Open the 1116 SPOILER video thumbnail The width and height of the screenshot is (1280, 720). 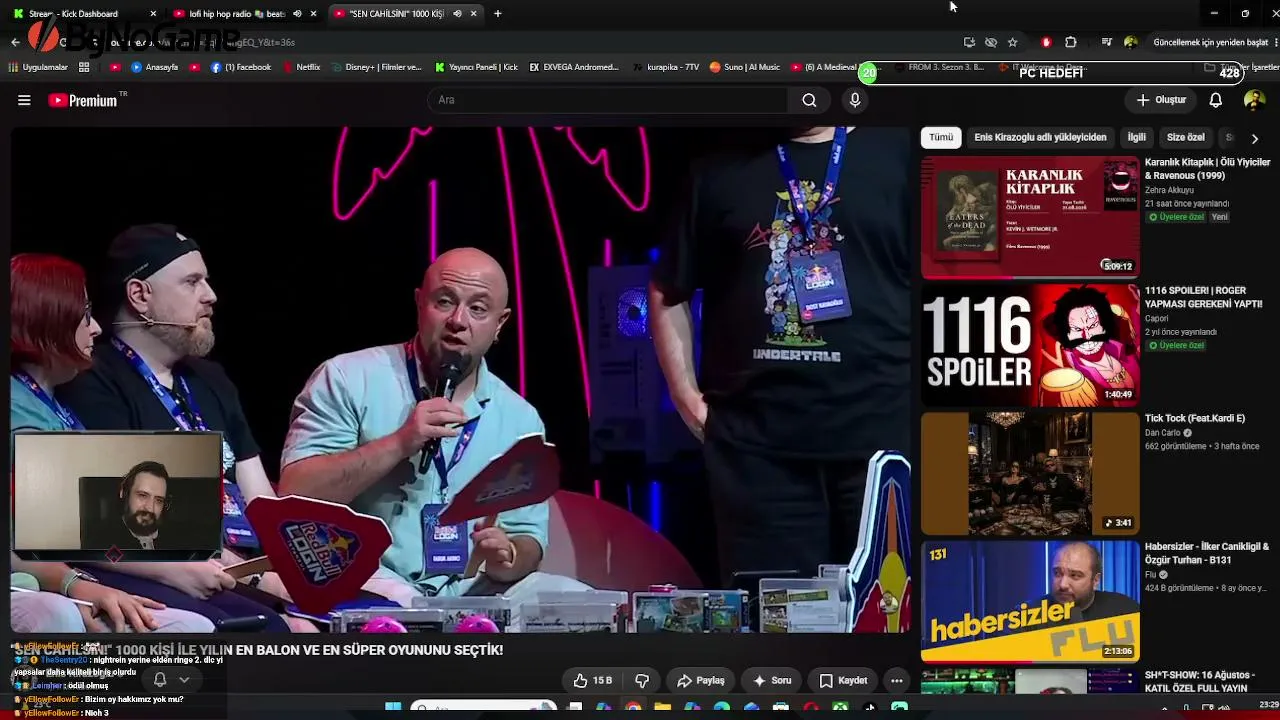pos(1030,345)
